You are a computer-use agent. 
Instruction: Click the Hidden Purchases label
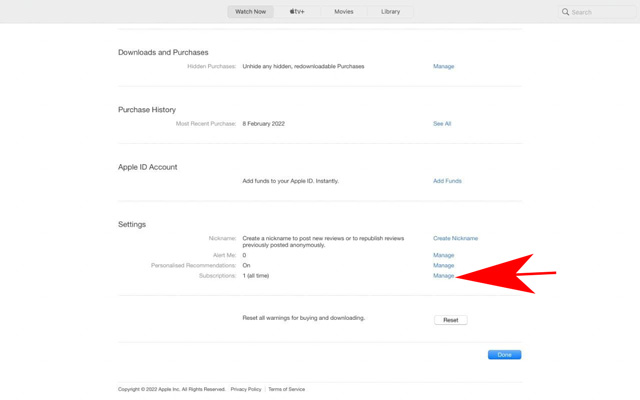[x=211, y=66]
